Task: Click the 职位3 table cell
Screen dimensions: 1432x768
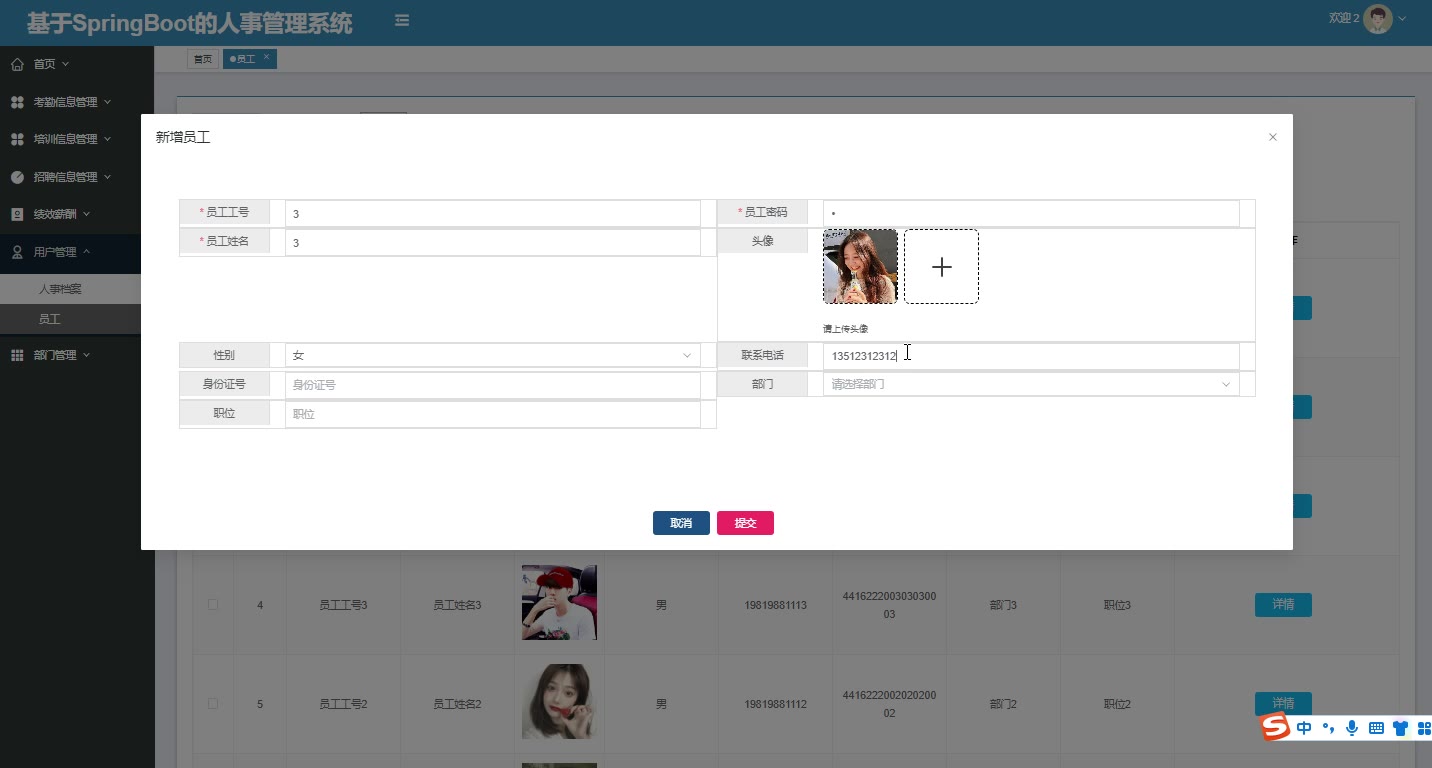Action: click(x=1117, y=605)
